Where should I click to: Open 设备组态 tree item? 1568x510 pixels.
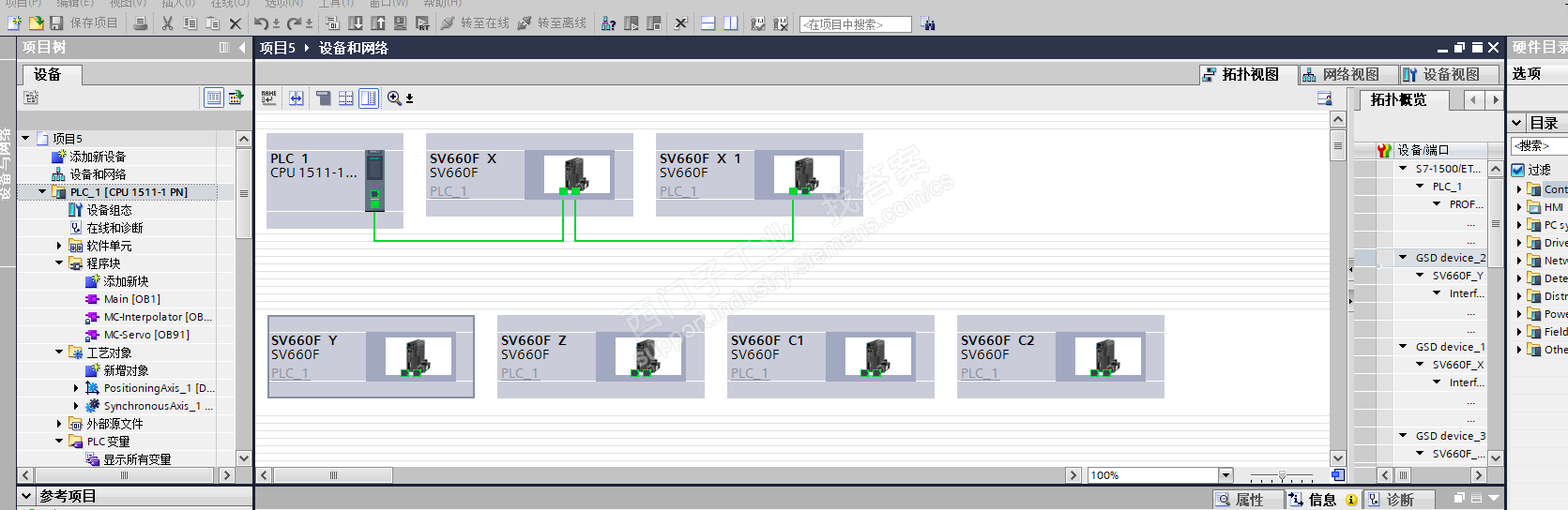pos(109,210)
